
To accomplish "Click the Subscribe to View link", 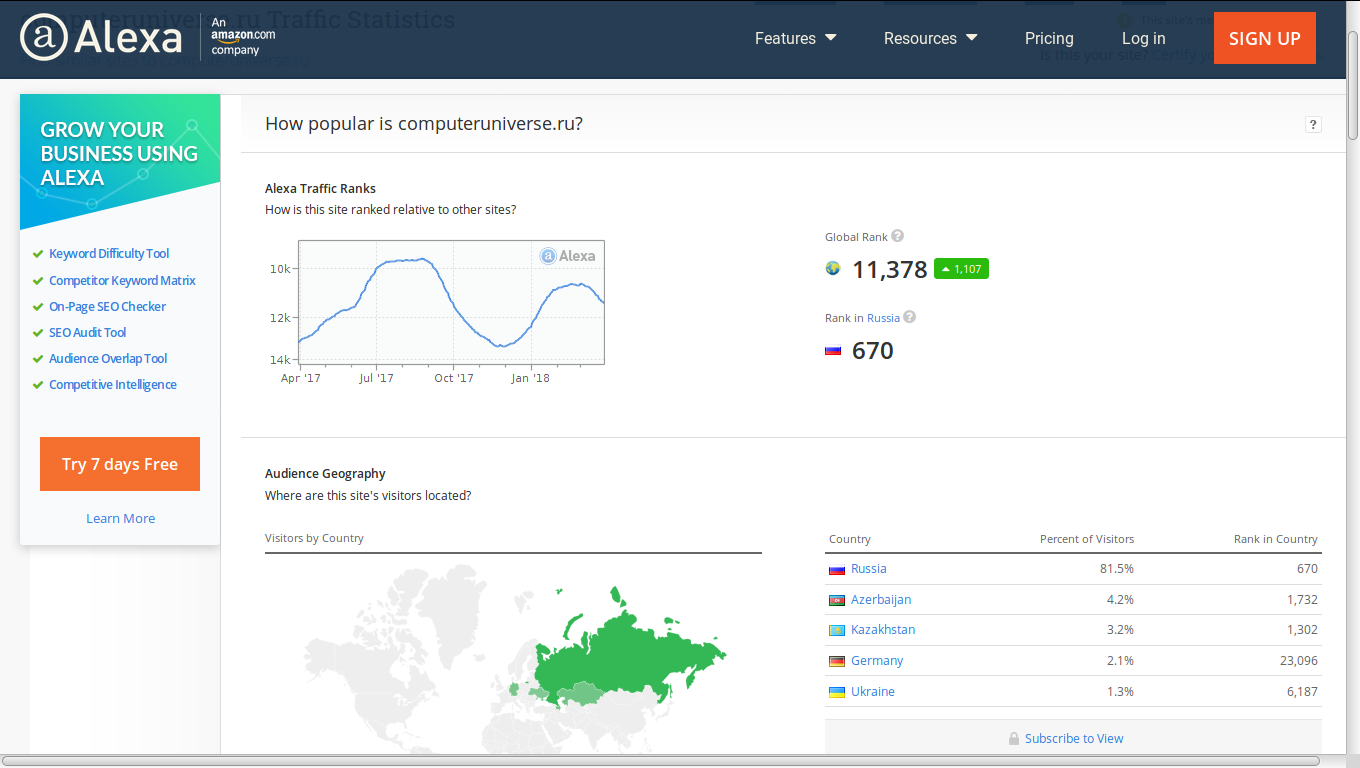I will [x=1074, y=739].
